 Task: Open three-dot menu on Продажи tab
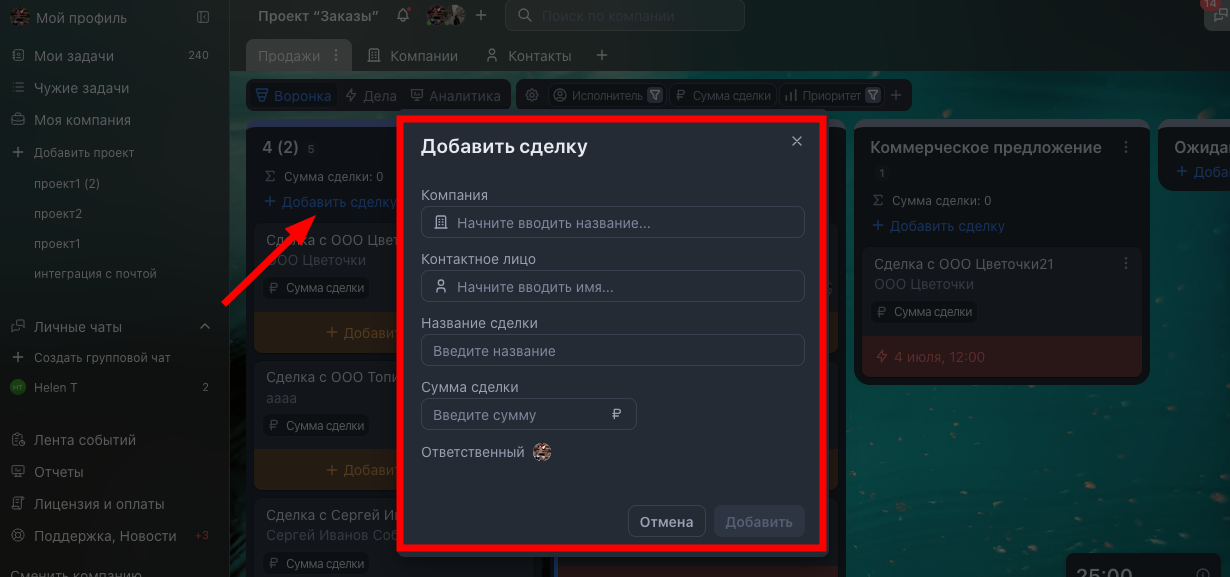[x=336, y=56]
